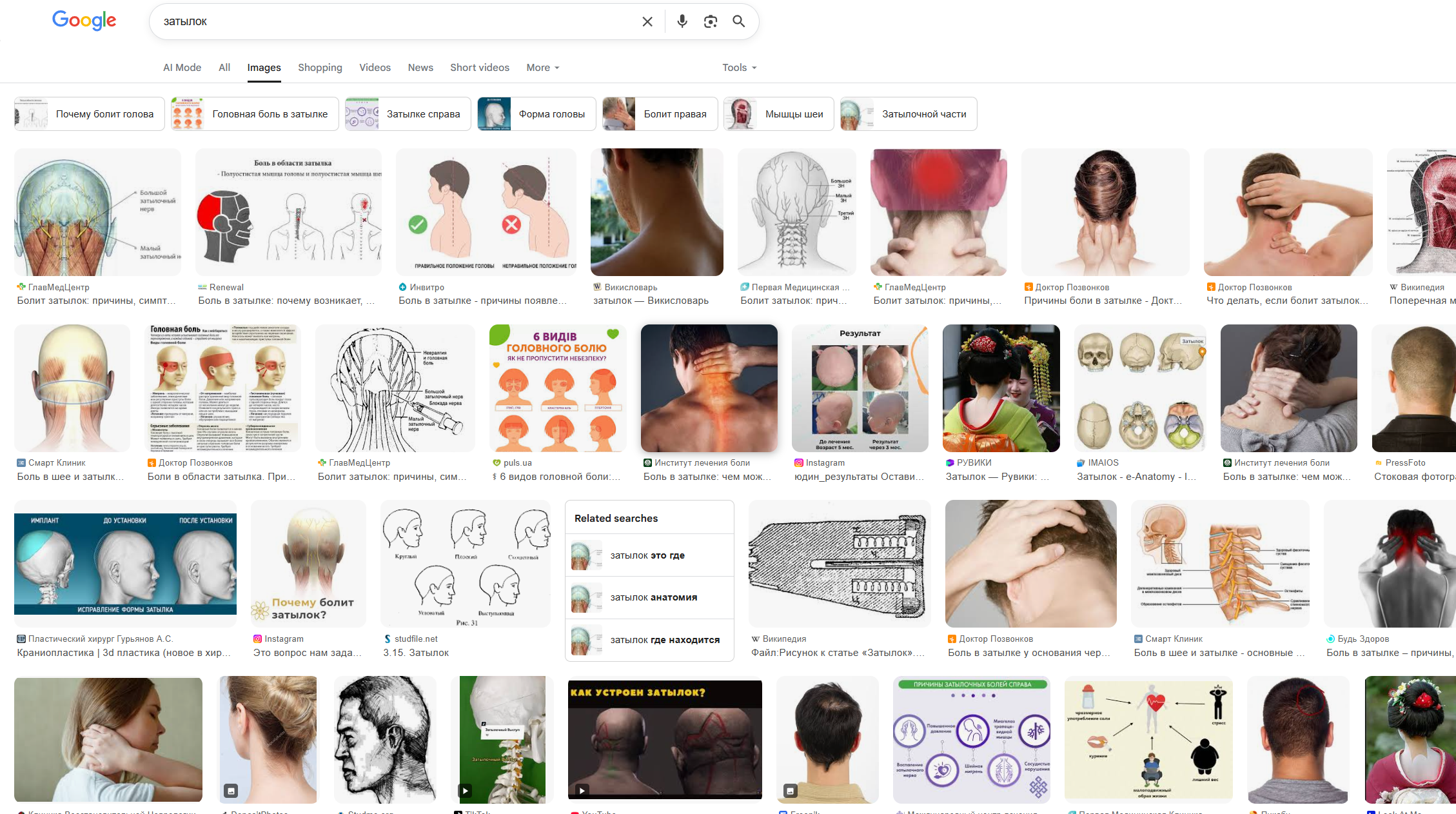Select the 'Мышцы шеи' filter chip
The width and height of the screenshot is (1456, 814).
[x=778, y=114]
